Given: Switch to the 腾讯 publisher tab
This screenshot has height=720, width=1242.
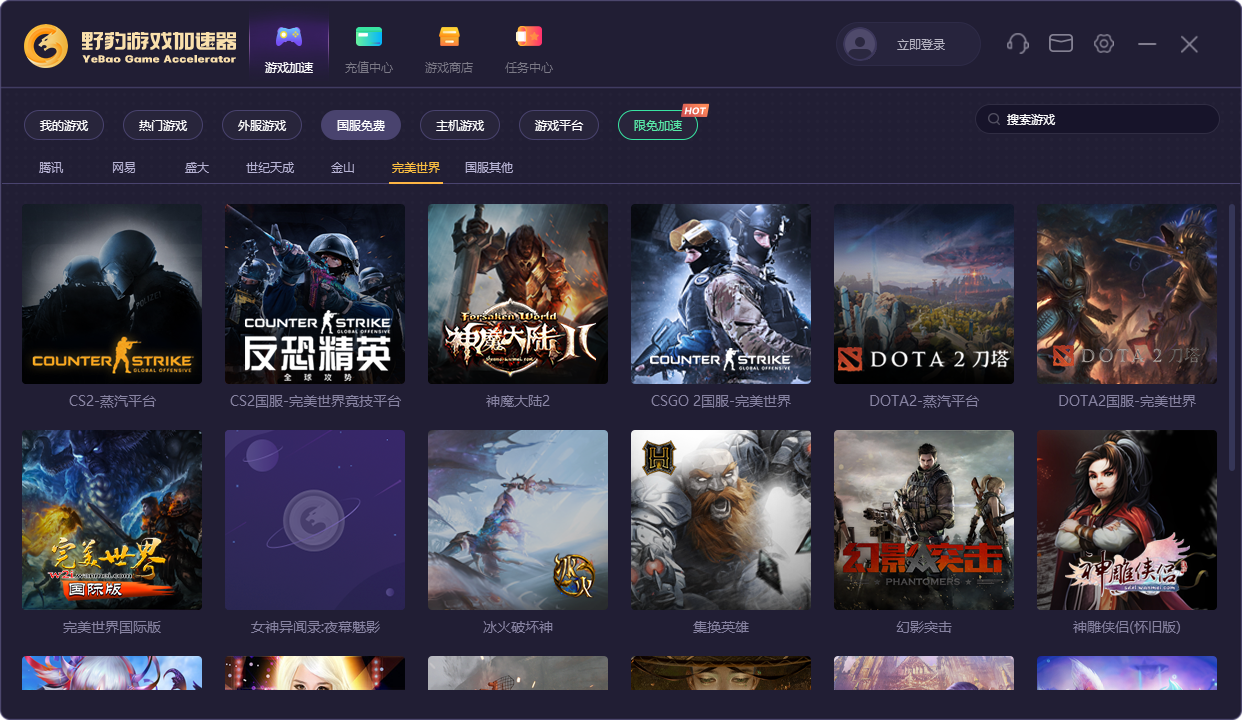Looking at the screenshot, I should pos(51,168).
